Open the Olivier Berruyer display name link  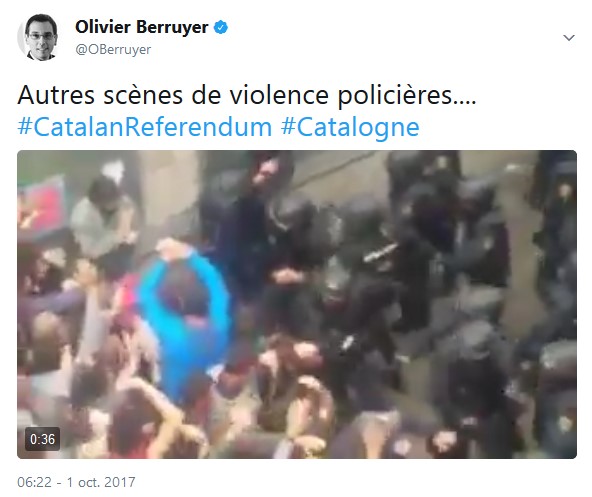pyautogui.click(x=142, y=27)
